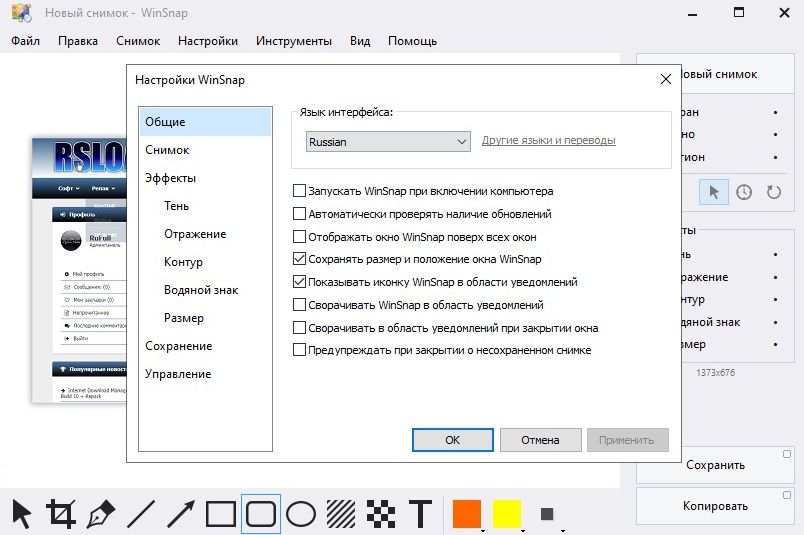Click the Сохранить button in main window
Image resolution: width=804 pixels, height=535 pixels.
(x=715, y=465)
